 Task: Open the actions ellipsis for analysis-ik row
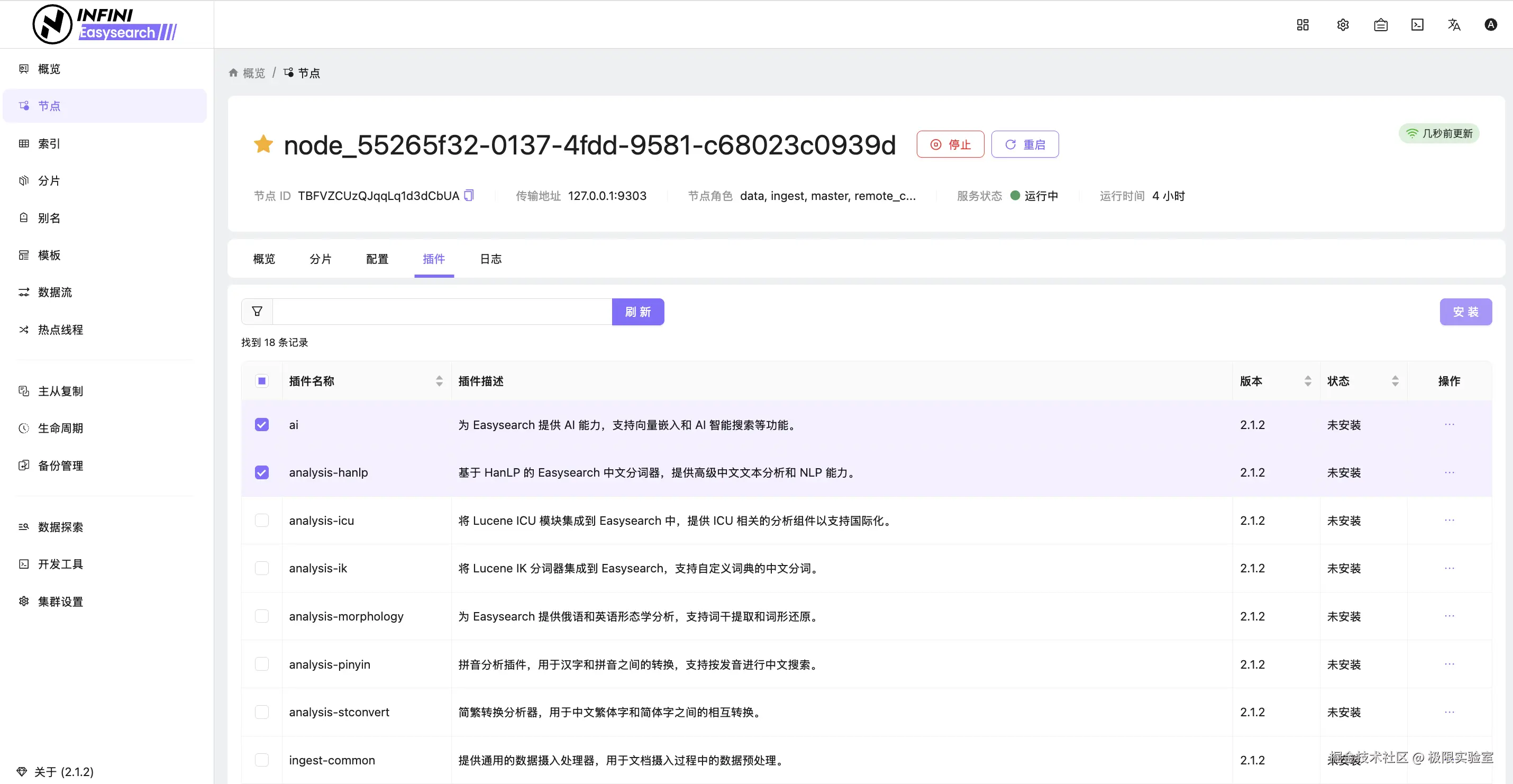tap(1449, 568)
